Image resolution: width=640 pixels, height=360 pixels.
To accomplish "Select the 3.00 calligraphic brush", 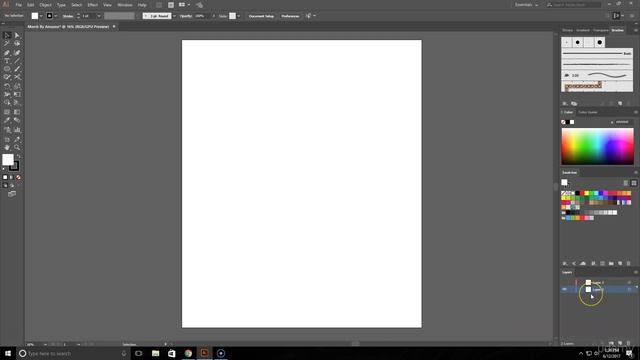I will pos(597,75).
